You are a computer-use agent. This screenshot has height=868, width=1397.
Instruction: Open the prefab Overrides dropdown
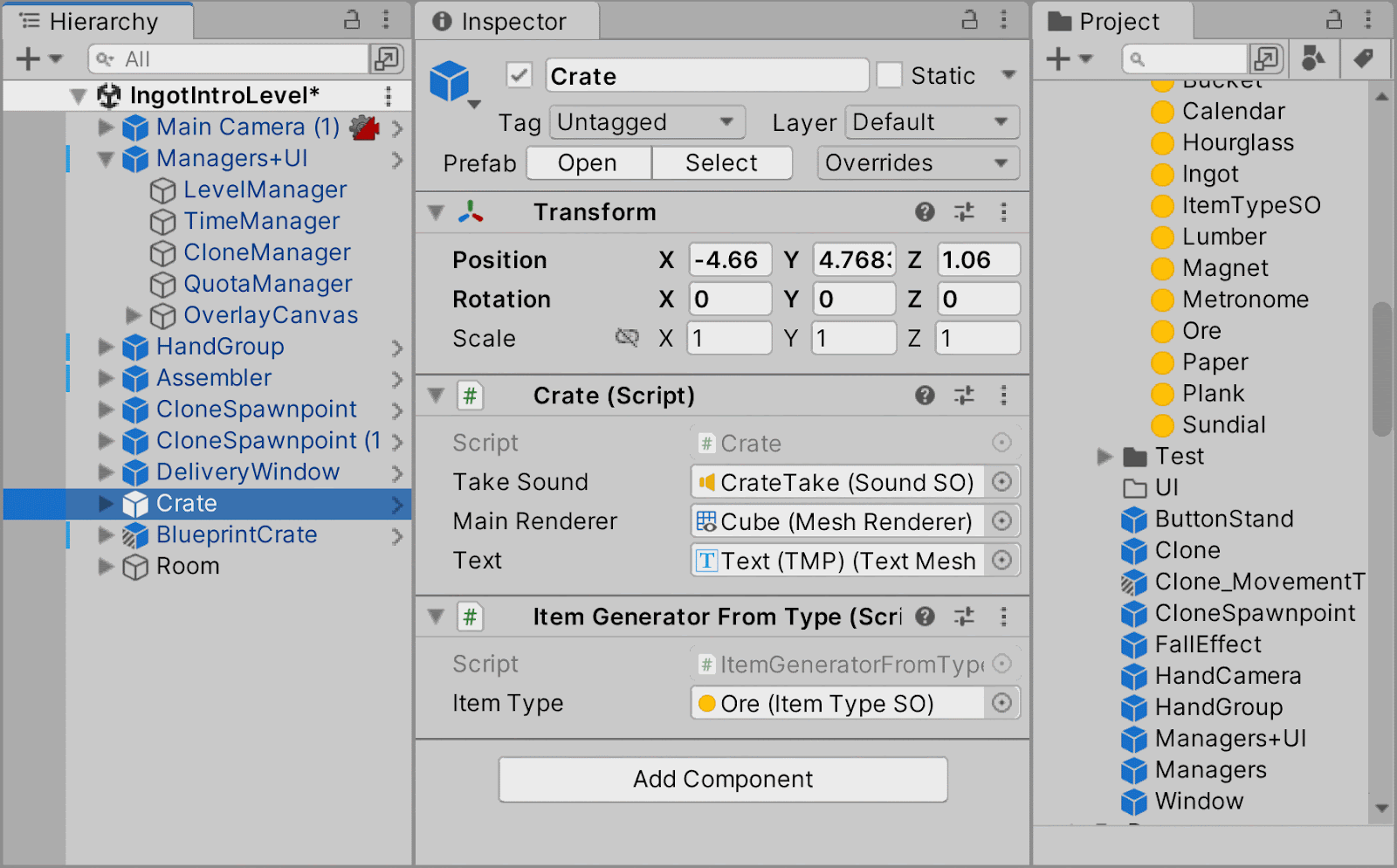[917, 162]
